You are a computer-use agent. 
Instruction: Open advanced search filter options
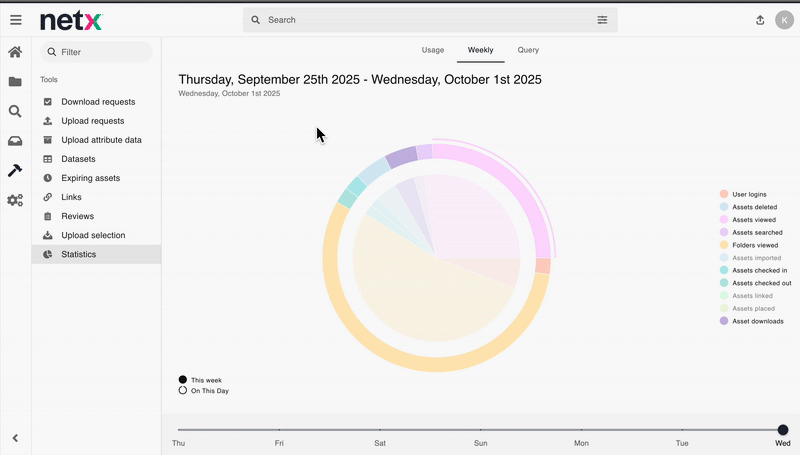coord(602,20)
